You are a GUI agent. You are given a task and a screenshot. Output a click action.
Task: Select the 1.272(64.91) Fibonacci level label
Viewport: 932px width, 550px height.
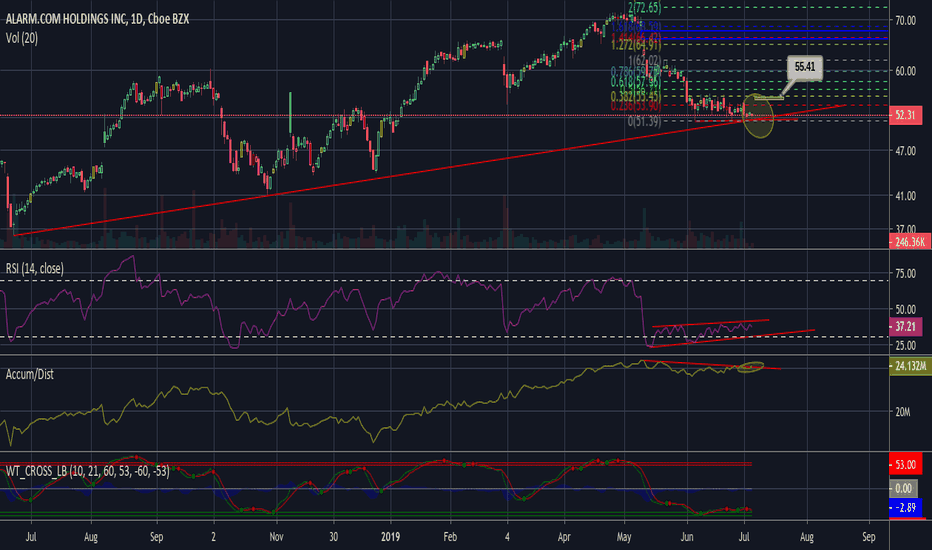click(636, 45)
